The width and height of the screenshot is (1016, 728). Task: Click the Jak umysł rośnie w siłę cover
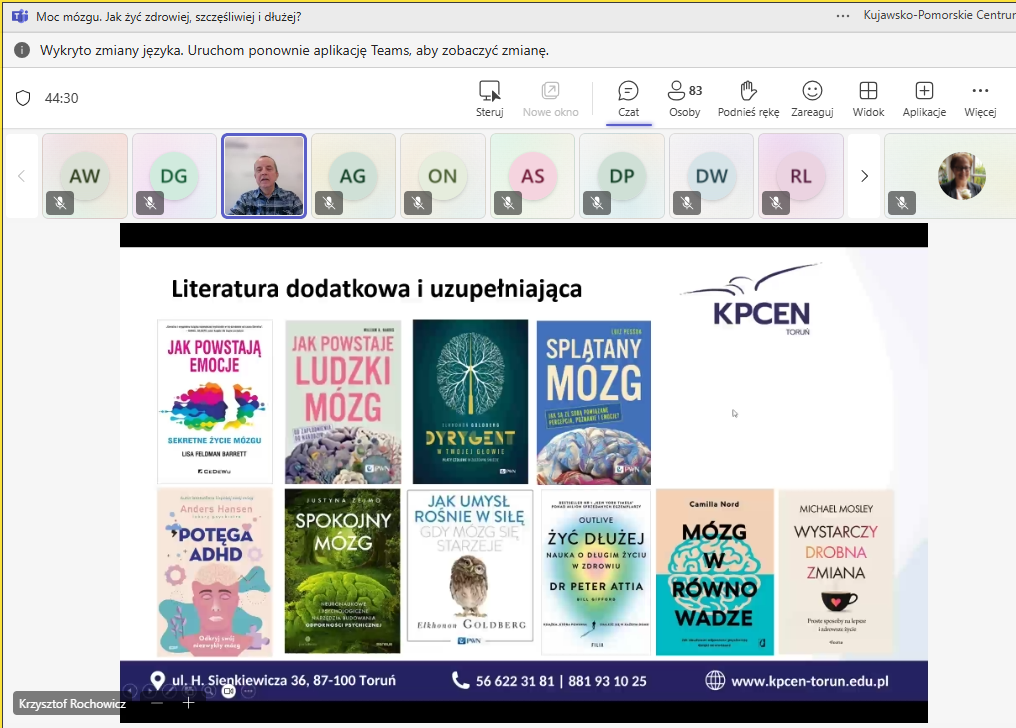point(470,567)
